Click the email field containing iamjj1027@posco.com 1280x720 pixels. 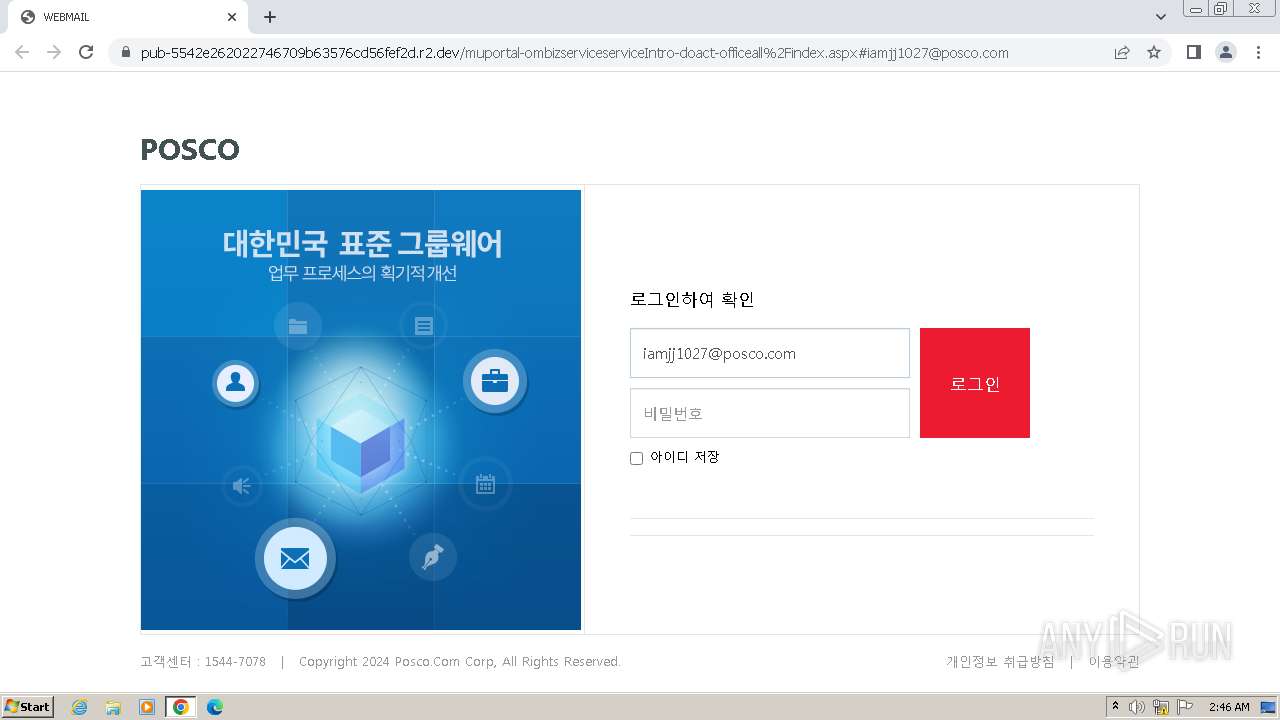point(770,353)
